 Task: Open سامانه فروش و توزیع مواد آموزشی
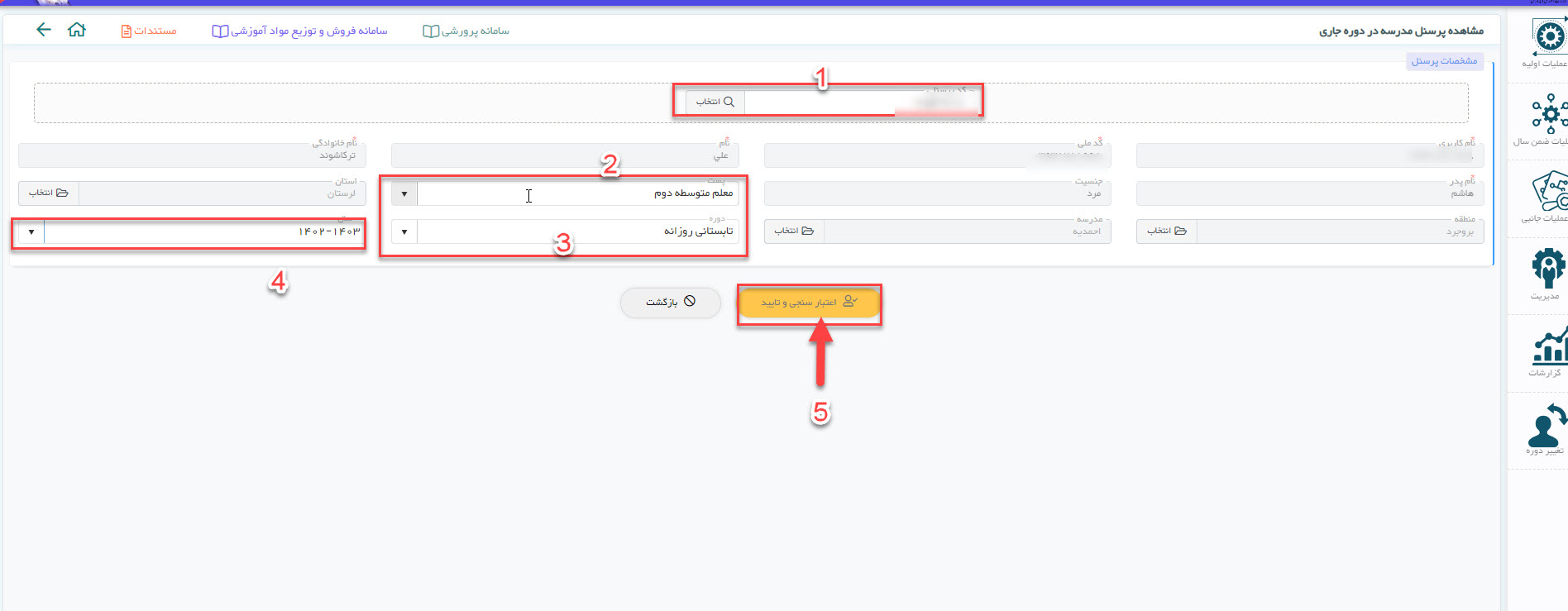(x=300, y=31)
